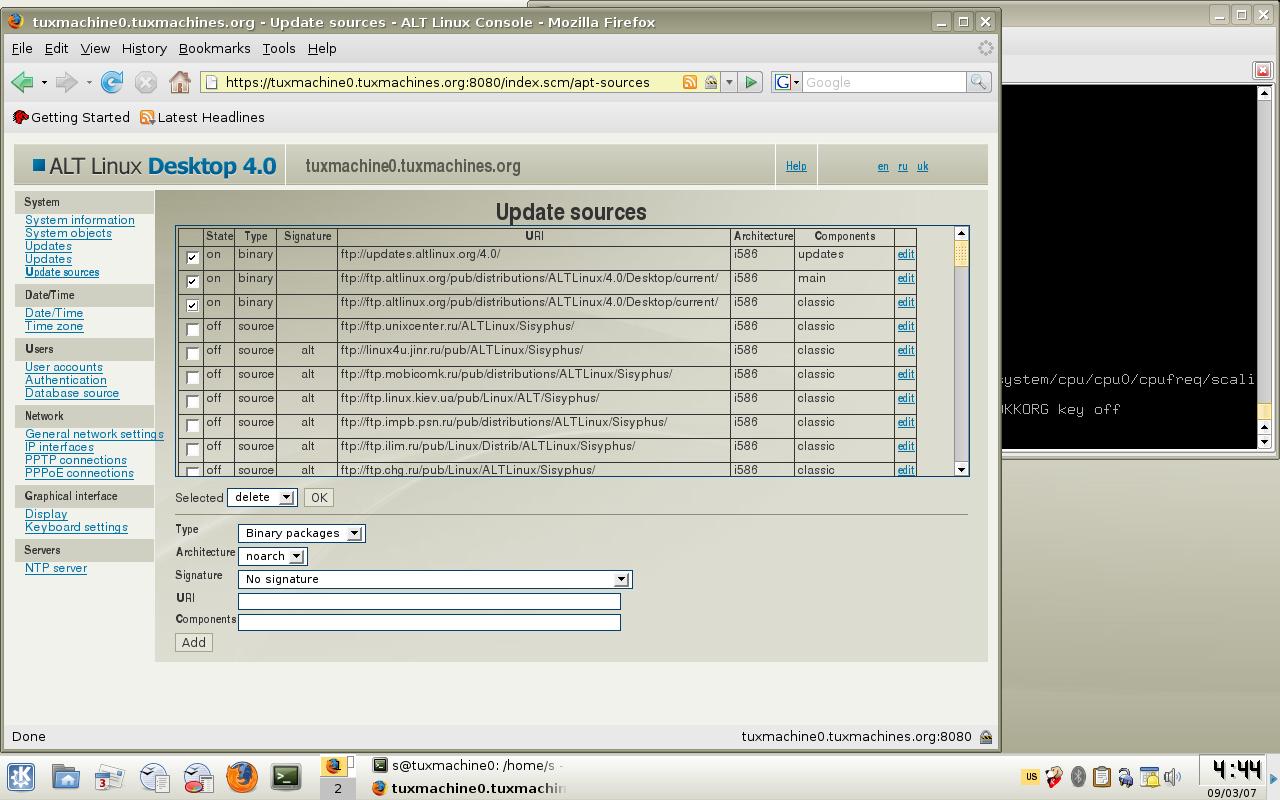Enable the ftp.impb.psn.ru source checkbox
Screen dimensions: 1280x800
pos(193,425)
